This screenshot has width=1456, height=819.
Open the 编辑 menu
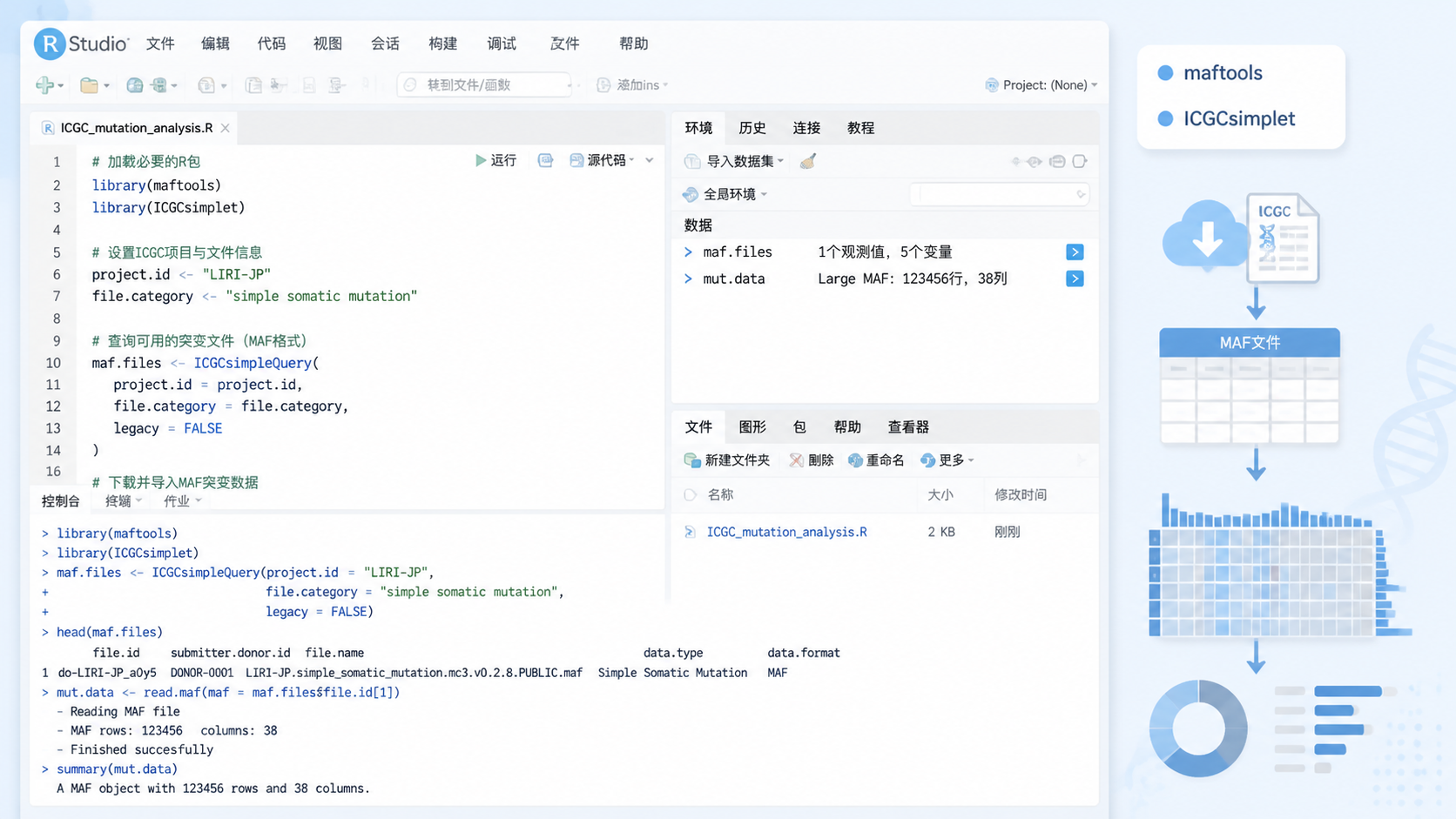pyautogui.click(x=215, y=44)
